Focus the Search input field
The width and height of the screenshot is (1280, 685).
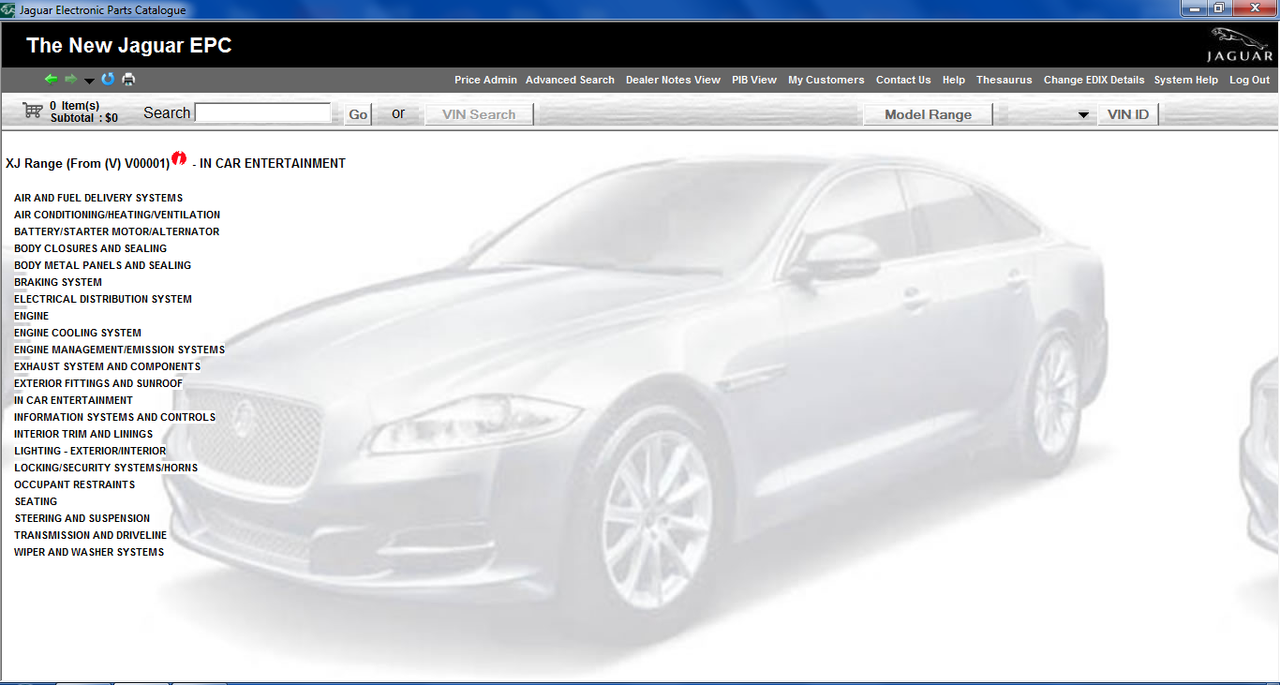[x=263, y=113]
